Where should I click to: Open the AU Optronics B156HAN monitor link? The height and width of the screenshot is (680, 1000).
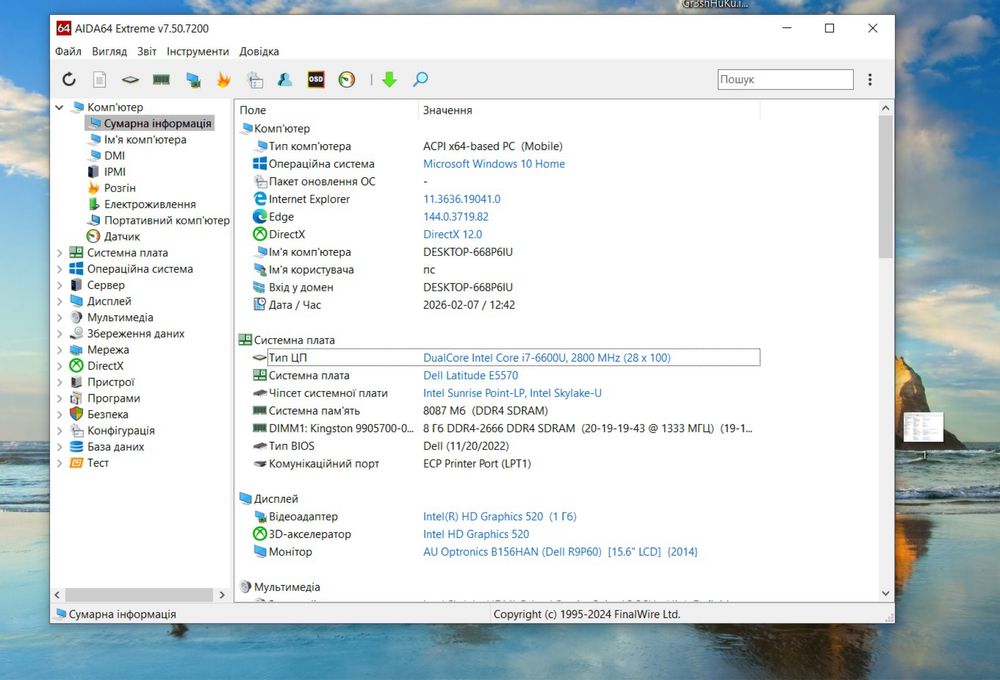(560, 552)
